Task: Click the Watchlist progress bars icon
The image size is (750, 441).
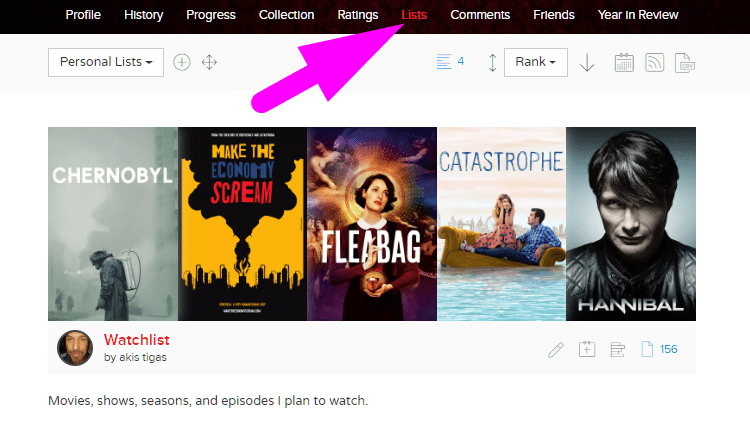Action: click(618, 350)
